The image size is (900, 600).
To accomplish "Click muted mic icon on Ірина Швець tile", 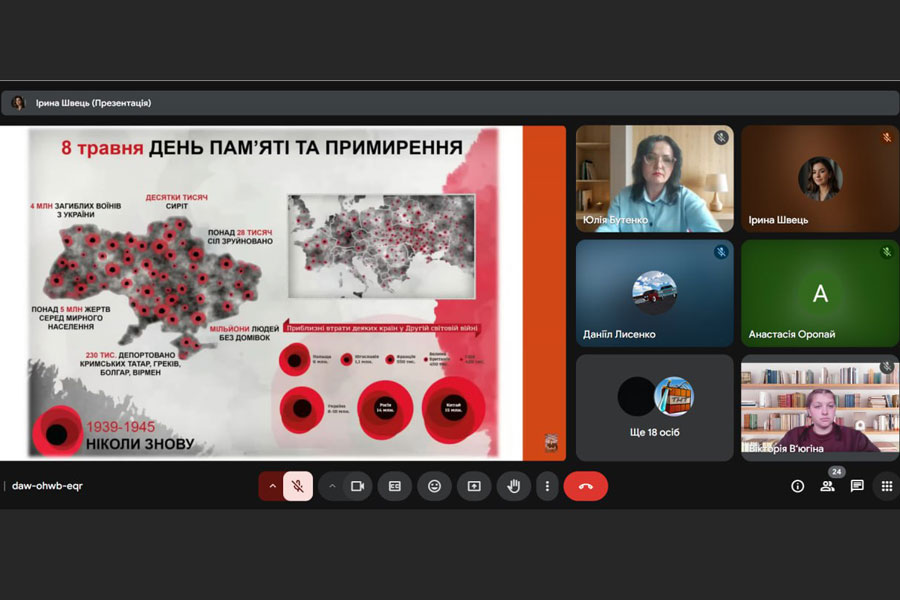I will click(887, 137).
